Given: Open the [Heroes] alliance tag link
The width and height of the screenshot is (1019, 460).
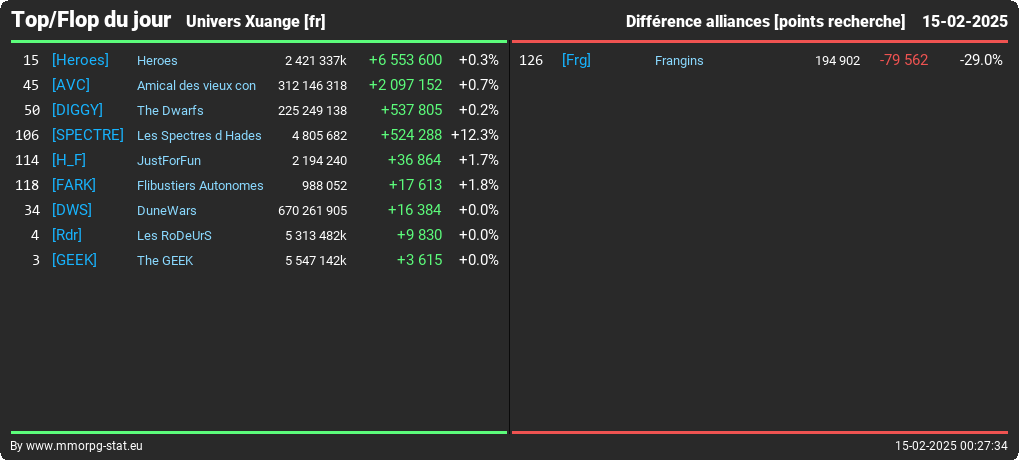Looking at the screenshot, I should tap(80, 60).
